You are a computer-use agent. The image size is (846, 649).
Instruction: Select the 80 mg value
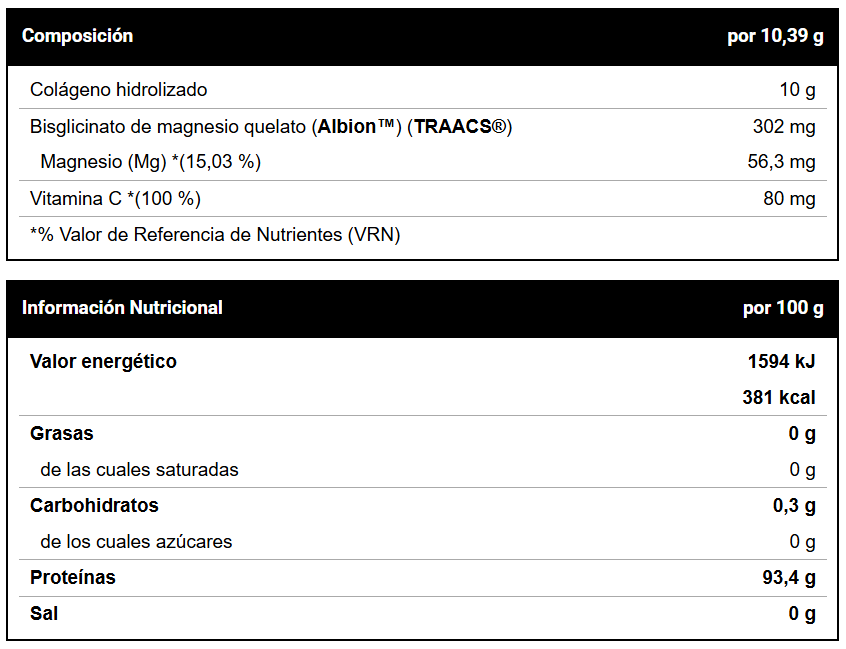coord(789,199)
